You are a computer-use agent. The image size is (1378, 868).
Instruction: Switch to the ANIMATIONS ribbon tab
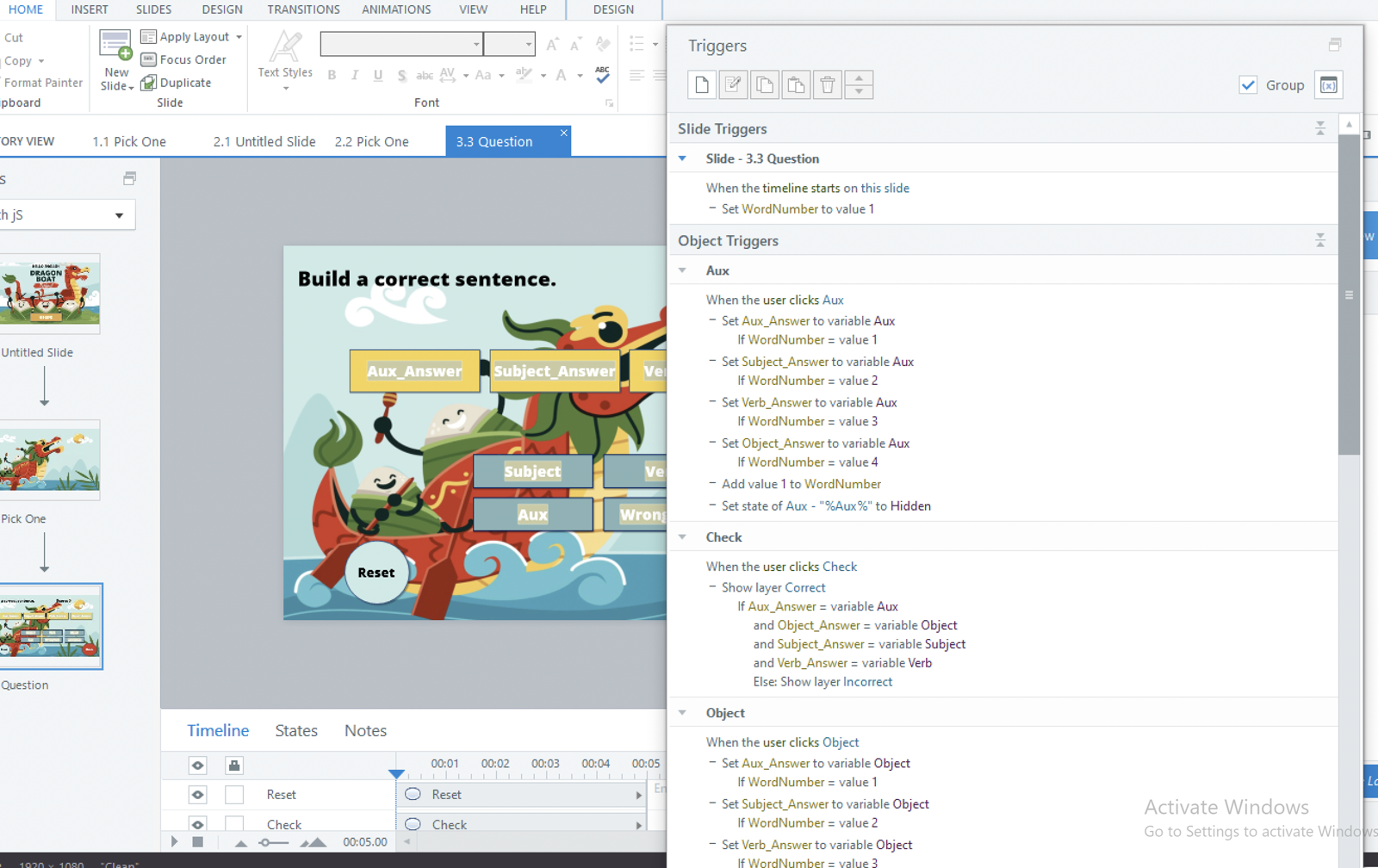(396, 9)
